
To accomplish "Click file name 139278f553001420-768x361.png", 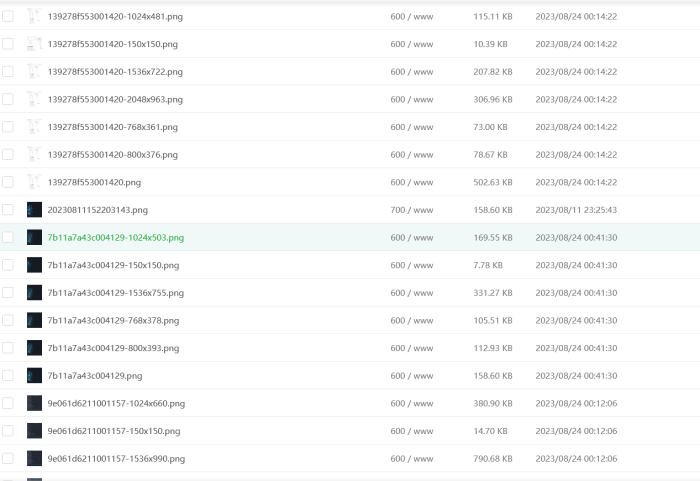I will (x=112, y=127).
